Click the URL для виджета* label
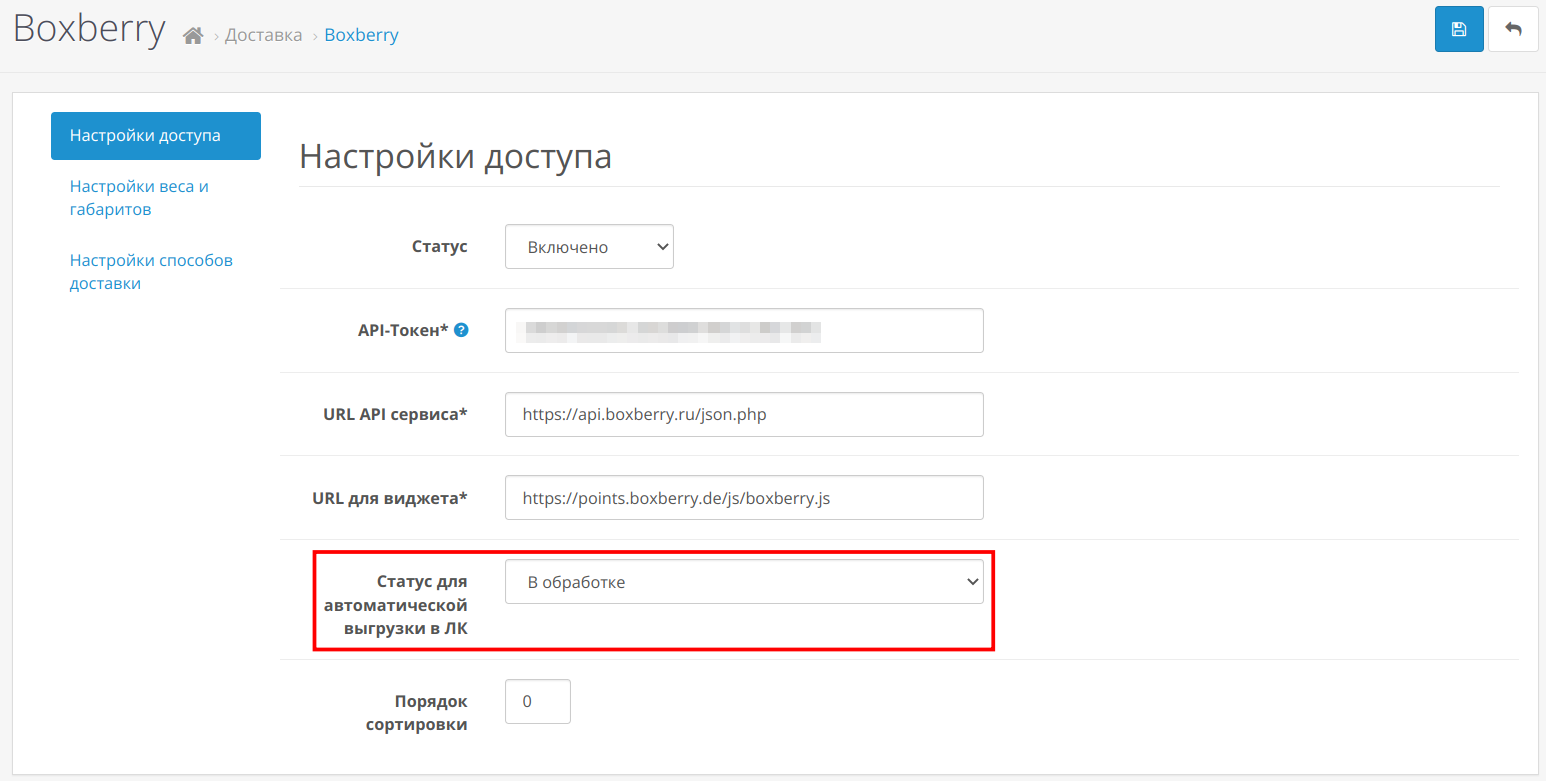The width and height of the screenshot is (1546, 781). point(390,498)
